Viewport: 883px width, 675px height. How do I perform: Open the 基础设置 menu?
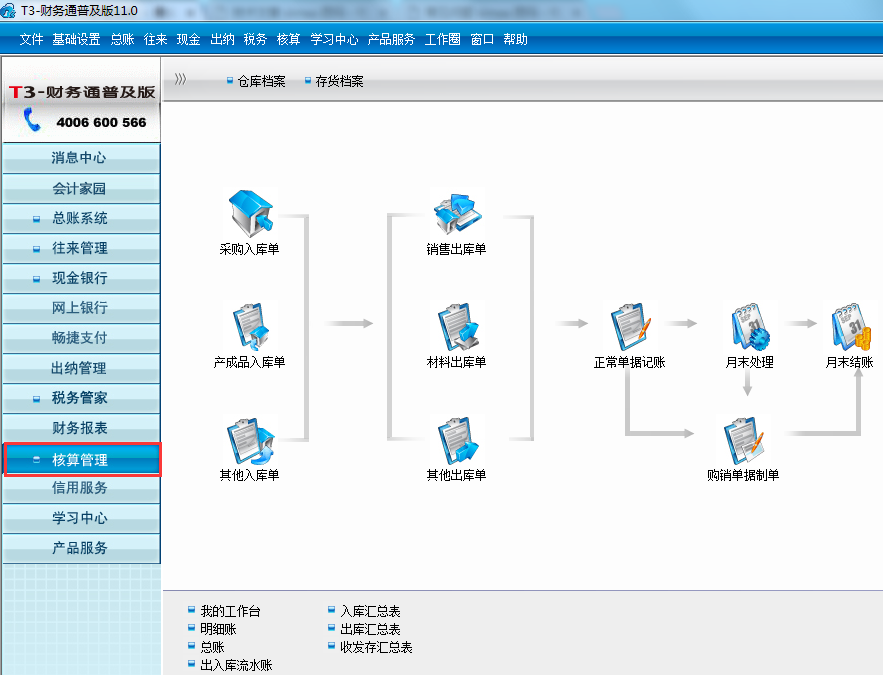(76, 40)
